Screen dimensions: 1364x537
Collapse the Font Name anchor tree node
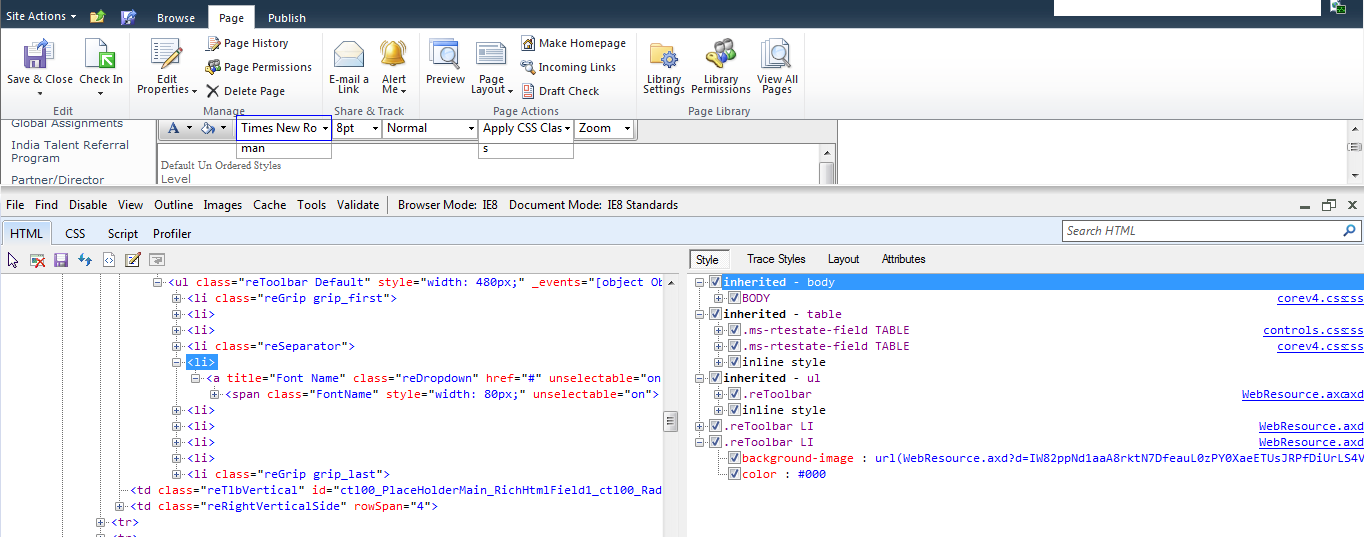(196, 378)
